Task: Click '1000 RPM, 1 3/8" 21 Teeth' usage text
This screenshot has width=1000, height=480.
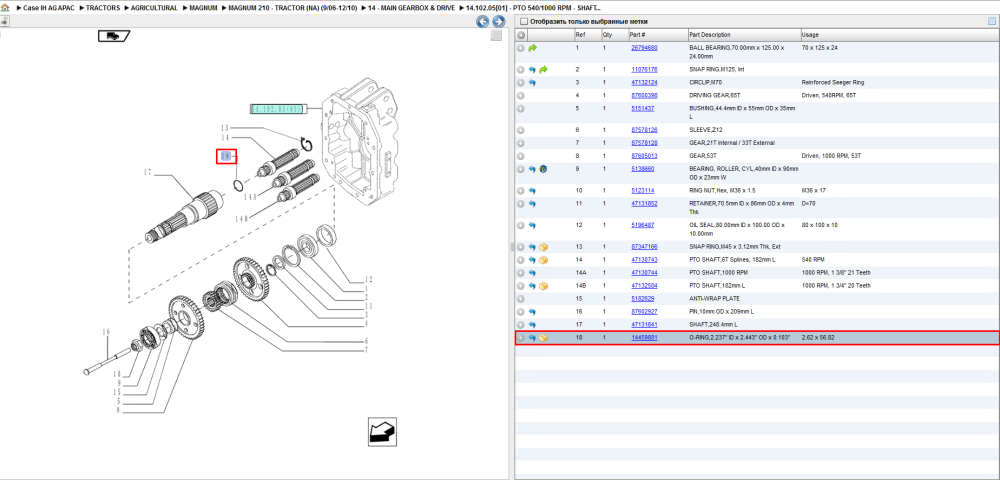Action: pyautogui.click(x=836, y=273)
